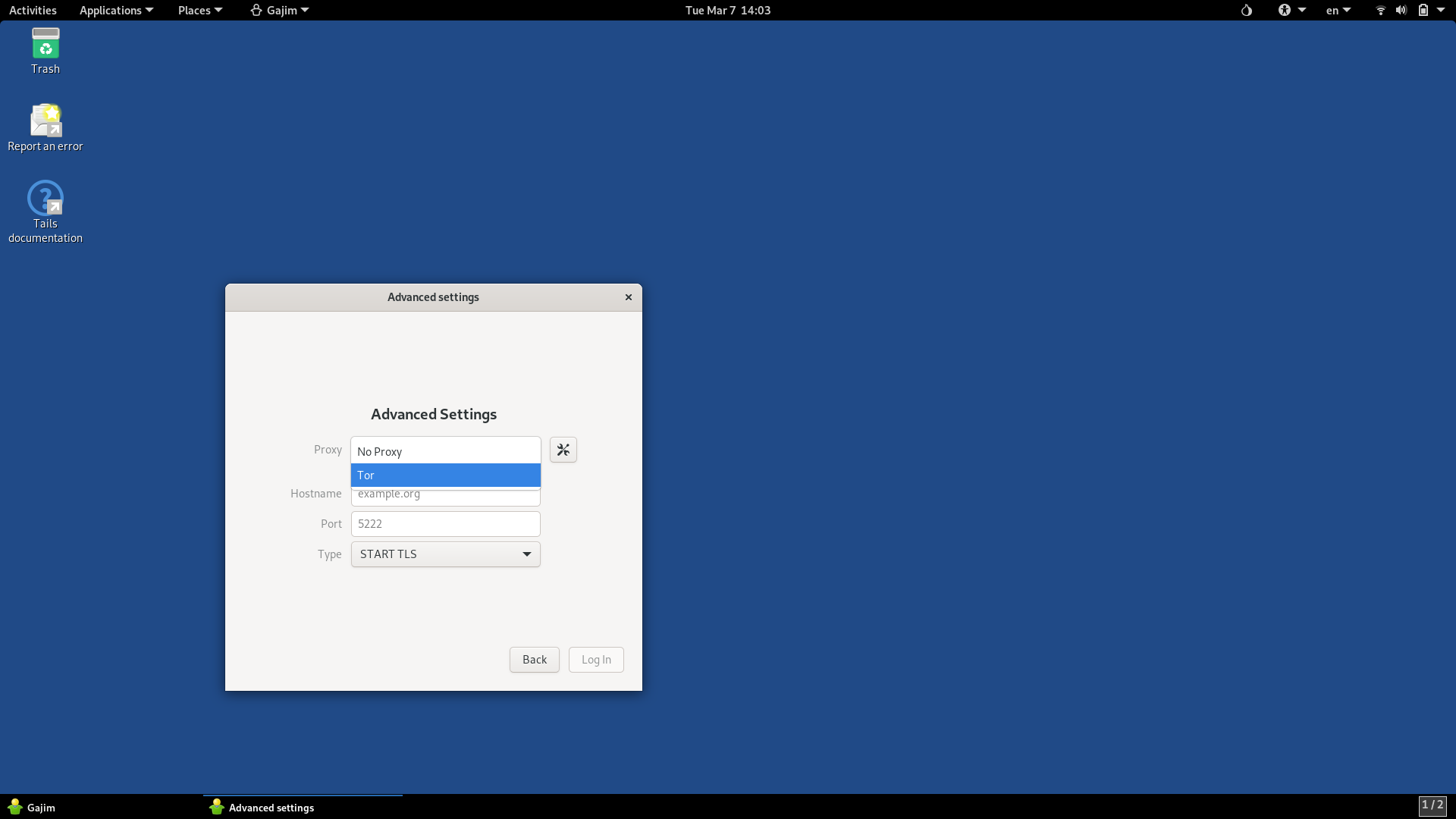1456x819 pixels.
Task: Choose No Proxy option
Action: pyautogui.click(x=445, y=452)
